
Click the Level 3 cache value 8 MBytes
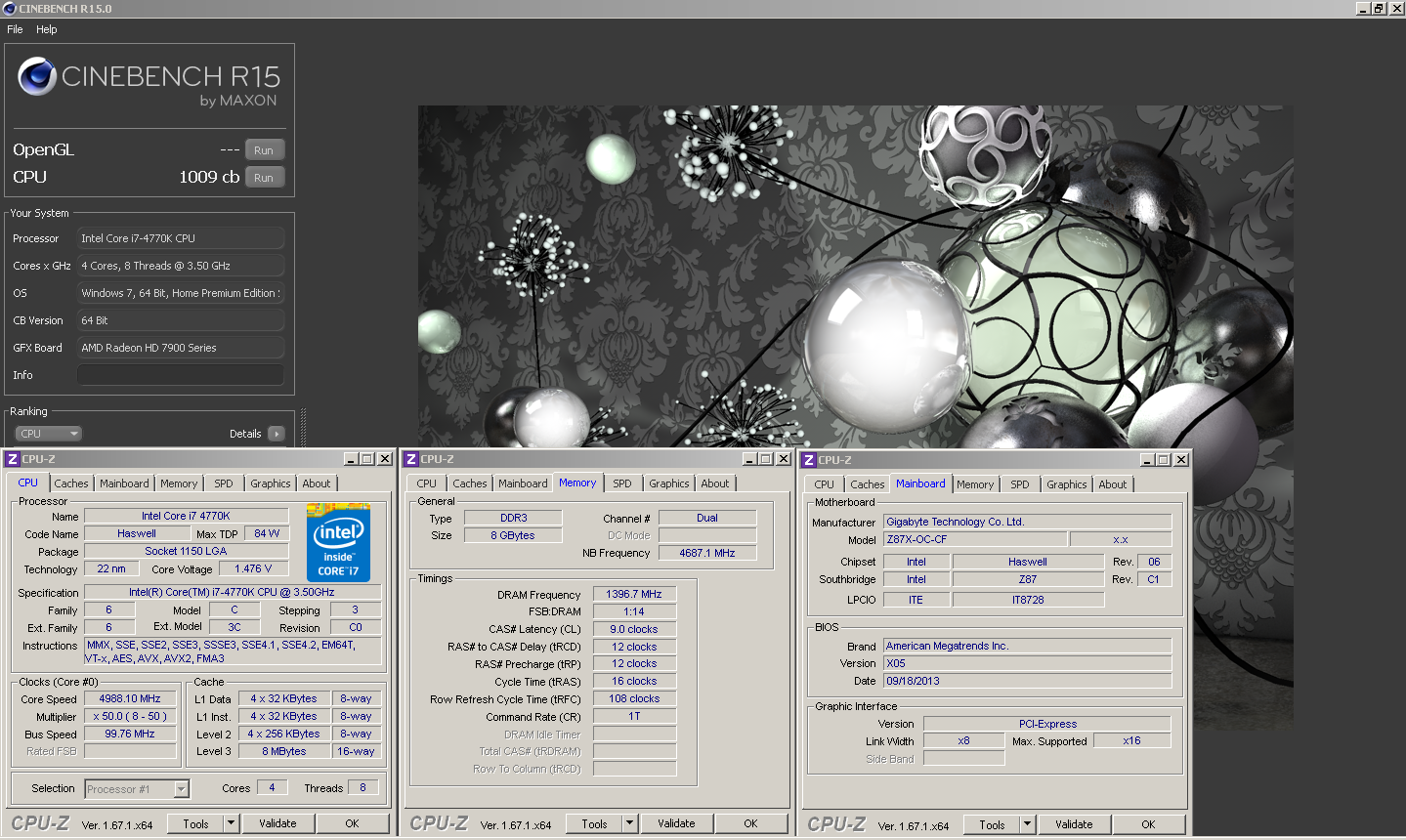click(284, 751)
